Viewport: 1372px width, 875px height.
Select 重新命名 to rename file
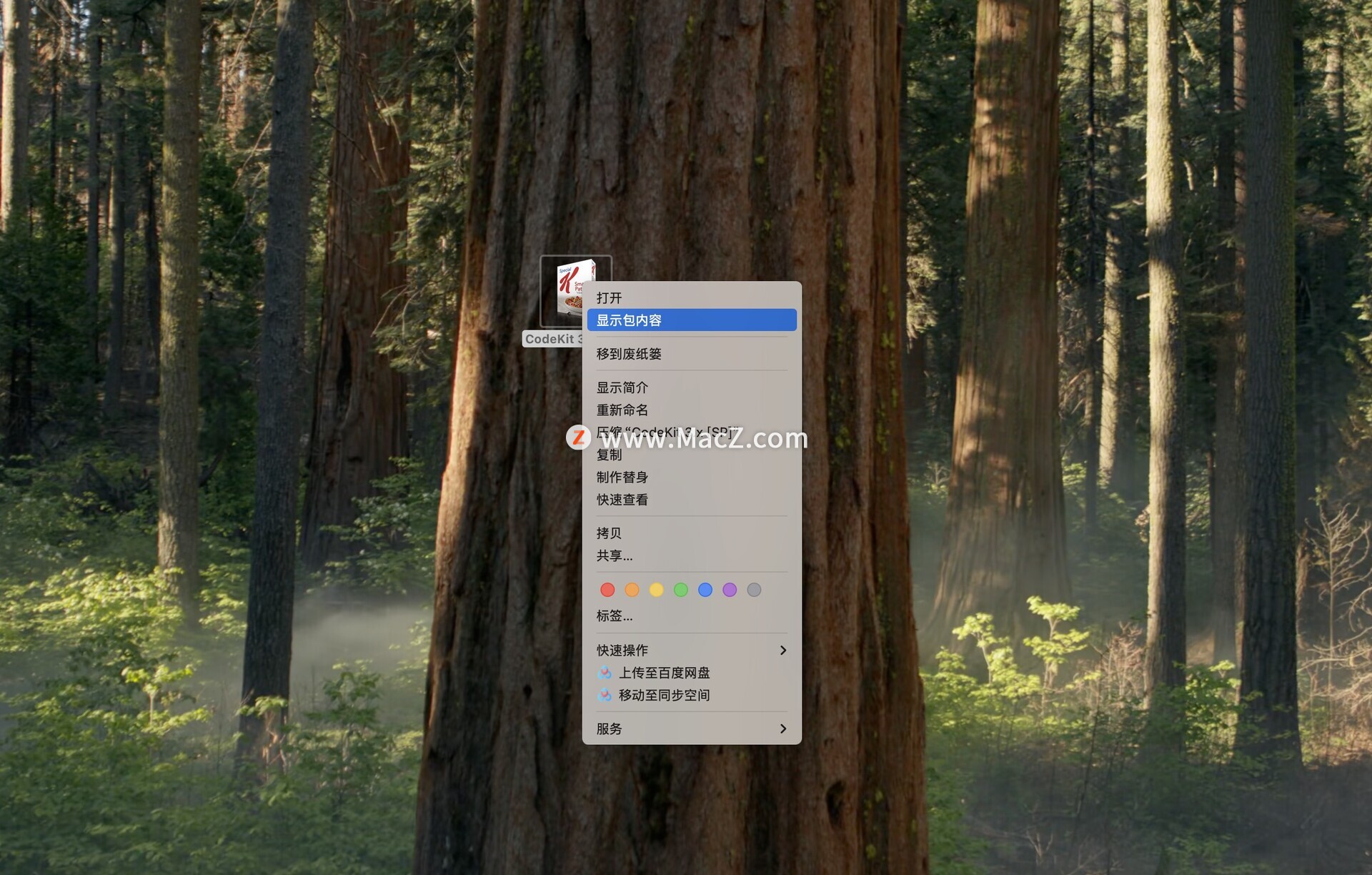point(622,410)
